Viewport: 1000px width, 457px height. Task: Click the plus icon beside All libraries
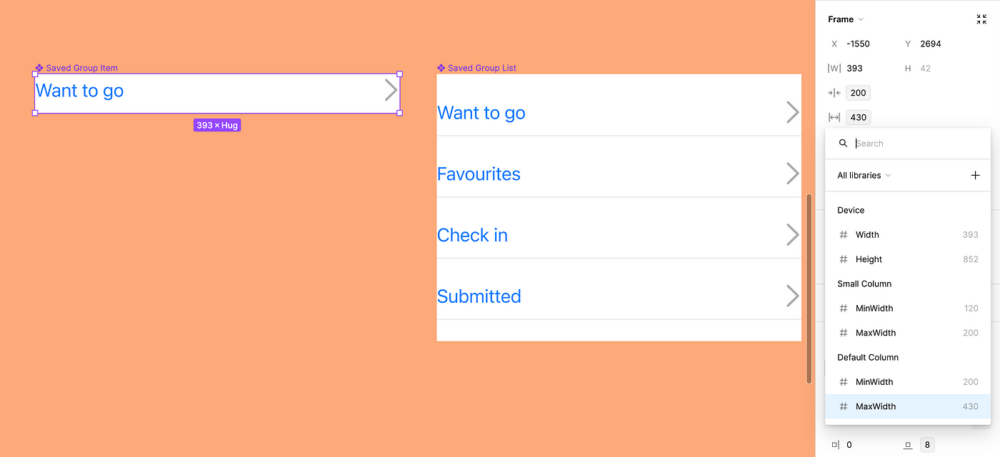[x=975, y=176]
